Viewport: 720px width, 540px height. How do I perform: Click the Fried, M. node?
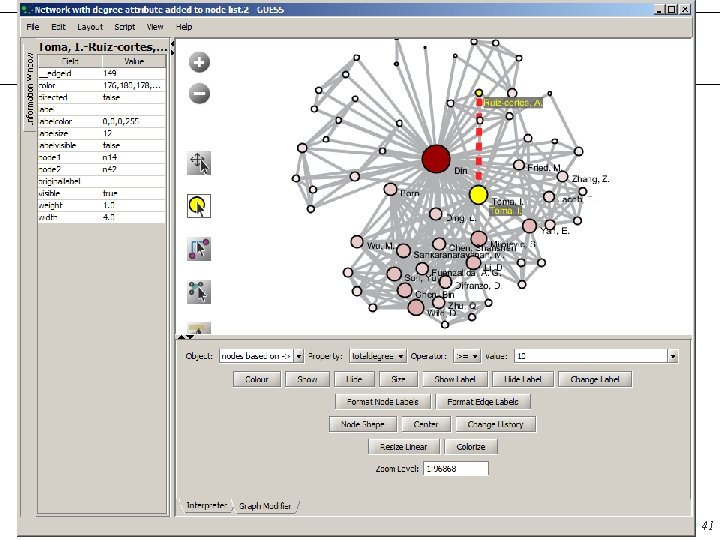518,165
